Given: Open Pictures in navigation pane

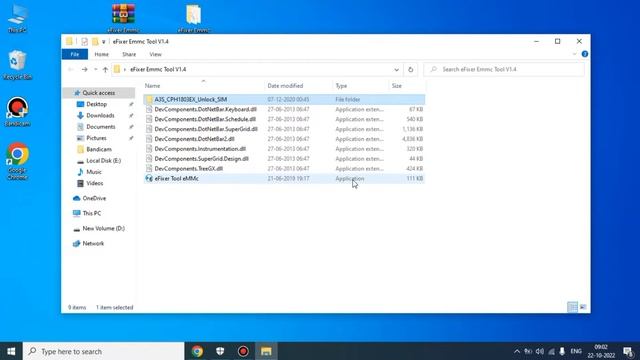Looking at the screenshot, I should coord(96,138).
